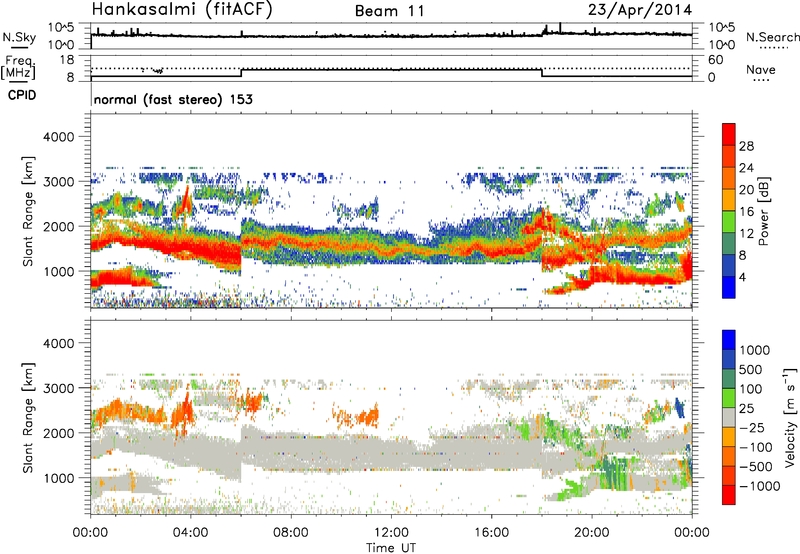Click the '2000' label on power panel axis
Screen dimensions: 800x554
[58, 226]
